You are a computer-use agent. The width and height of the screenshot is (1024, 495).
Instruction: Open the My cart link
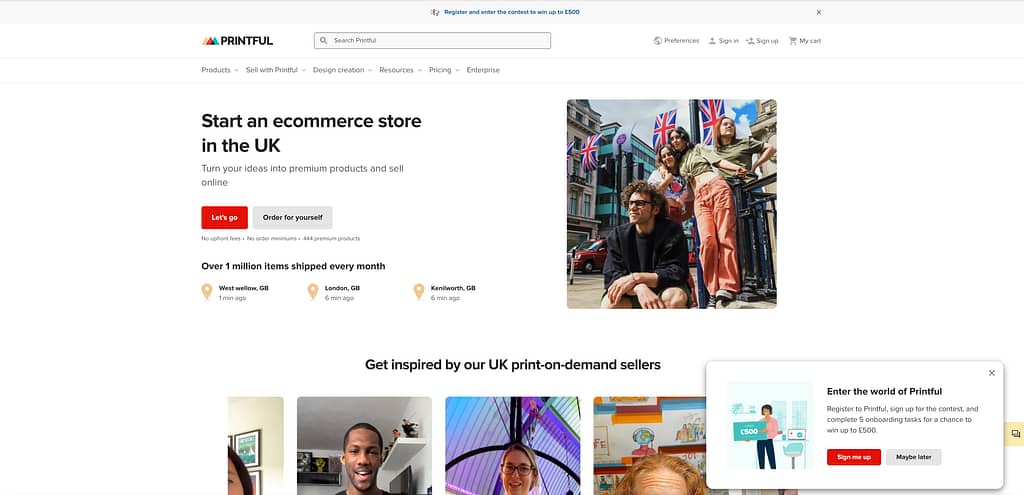point(810,40)
